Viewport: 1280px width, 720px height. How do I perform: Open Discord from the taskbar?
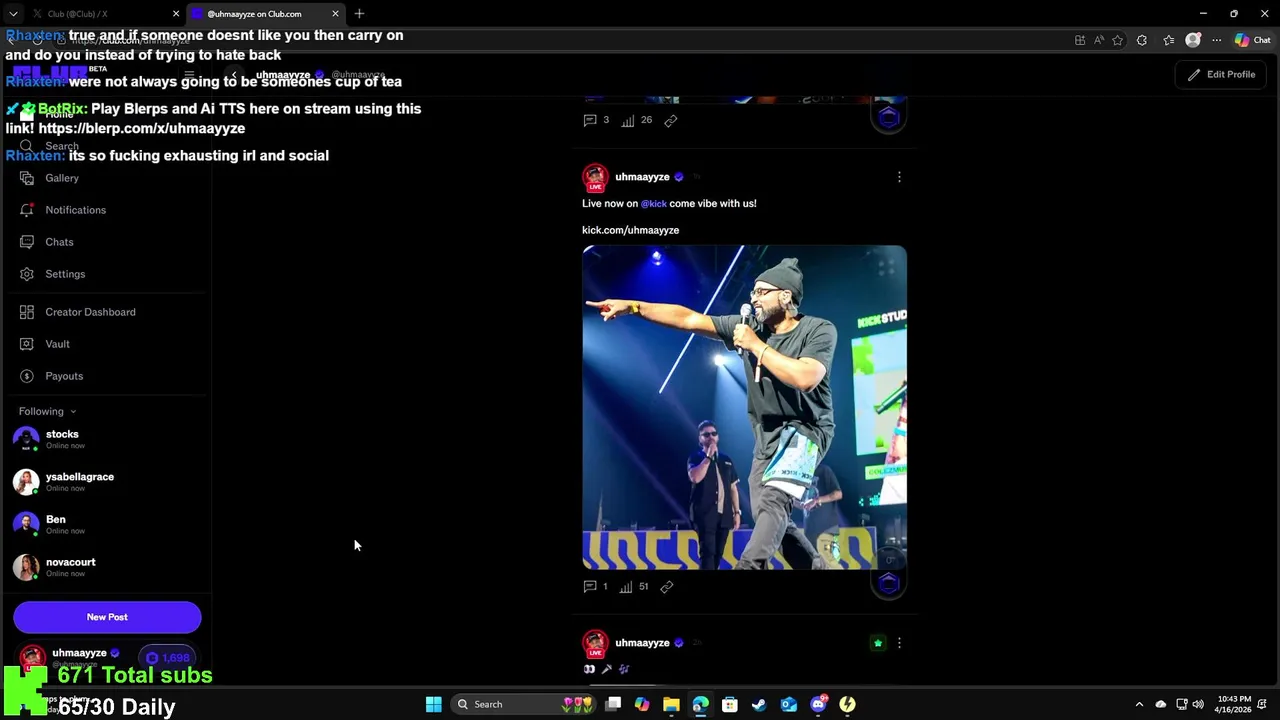point(818,704)
